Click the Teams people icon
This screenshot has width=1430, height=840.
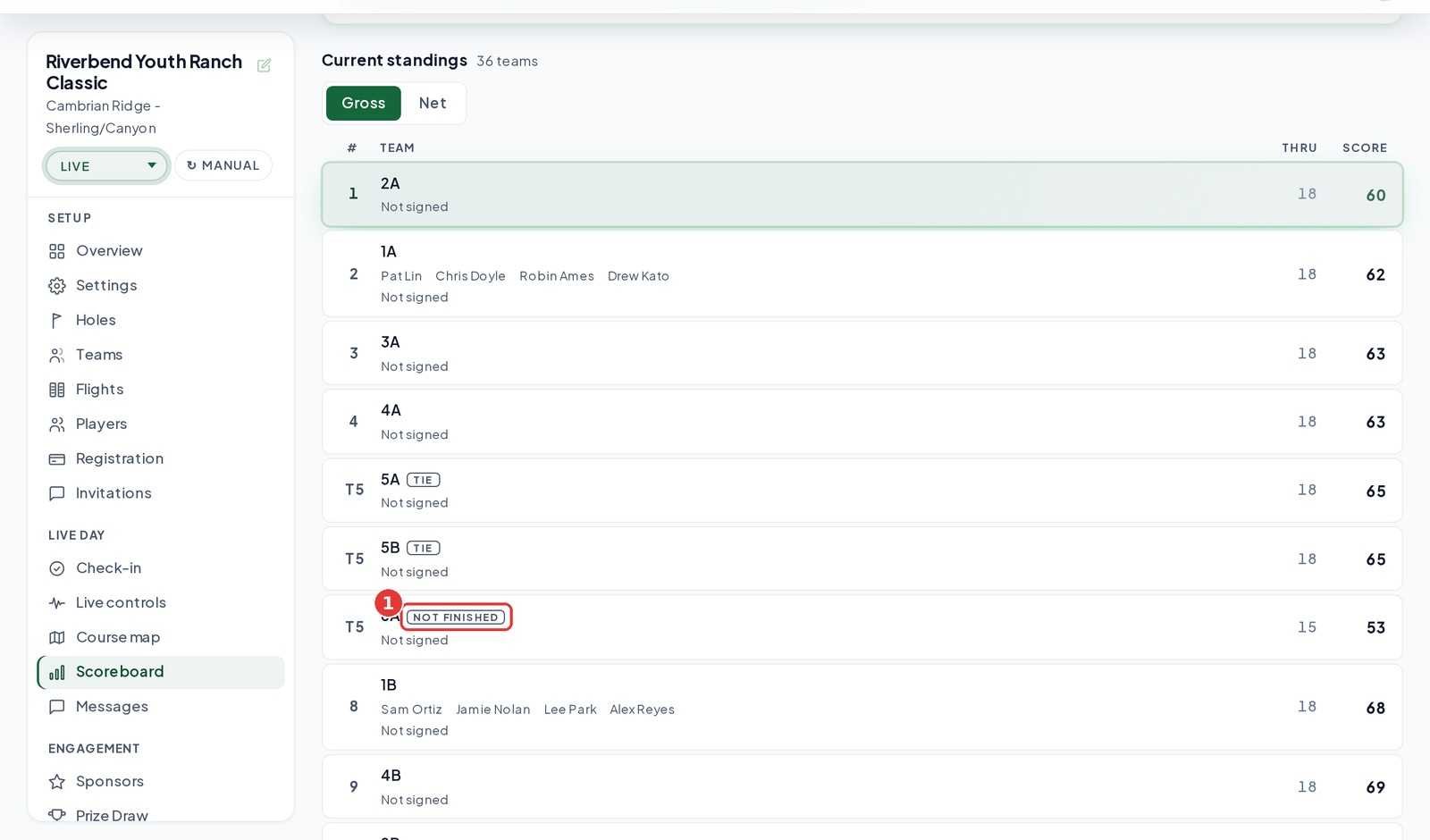pyautogui.click(x=57, y=355)
